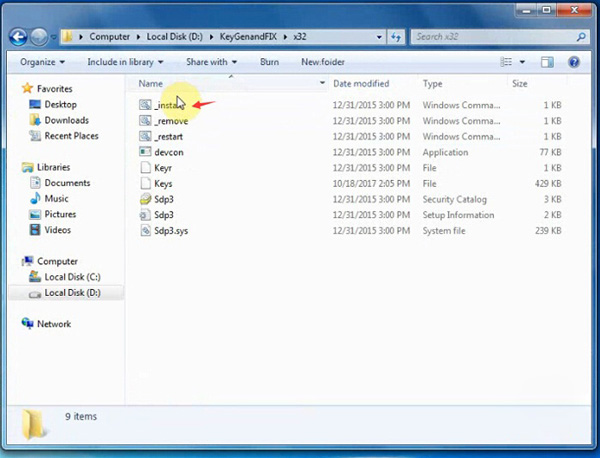Open the Organize menu
The image size is (600, 458).
tap(42, 62)
